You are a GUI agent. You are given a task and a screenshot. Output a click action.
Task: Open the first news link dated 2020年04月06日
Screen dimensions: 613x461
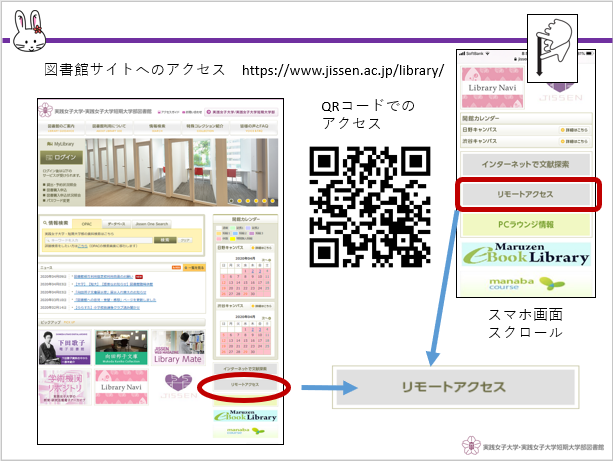click(x=104, y=277)
